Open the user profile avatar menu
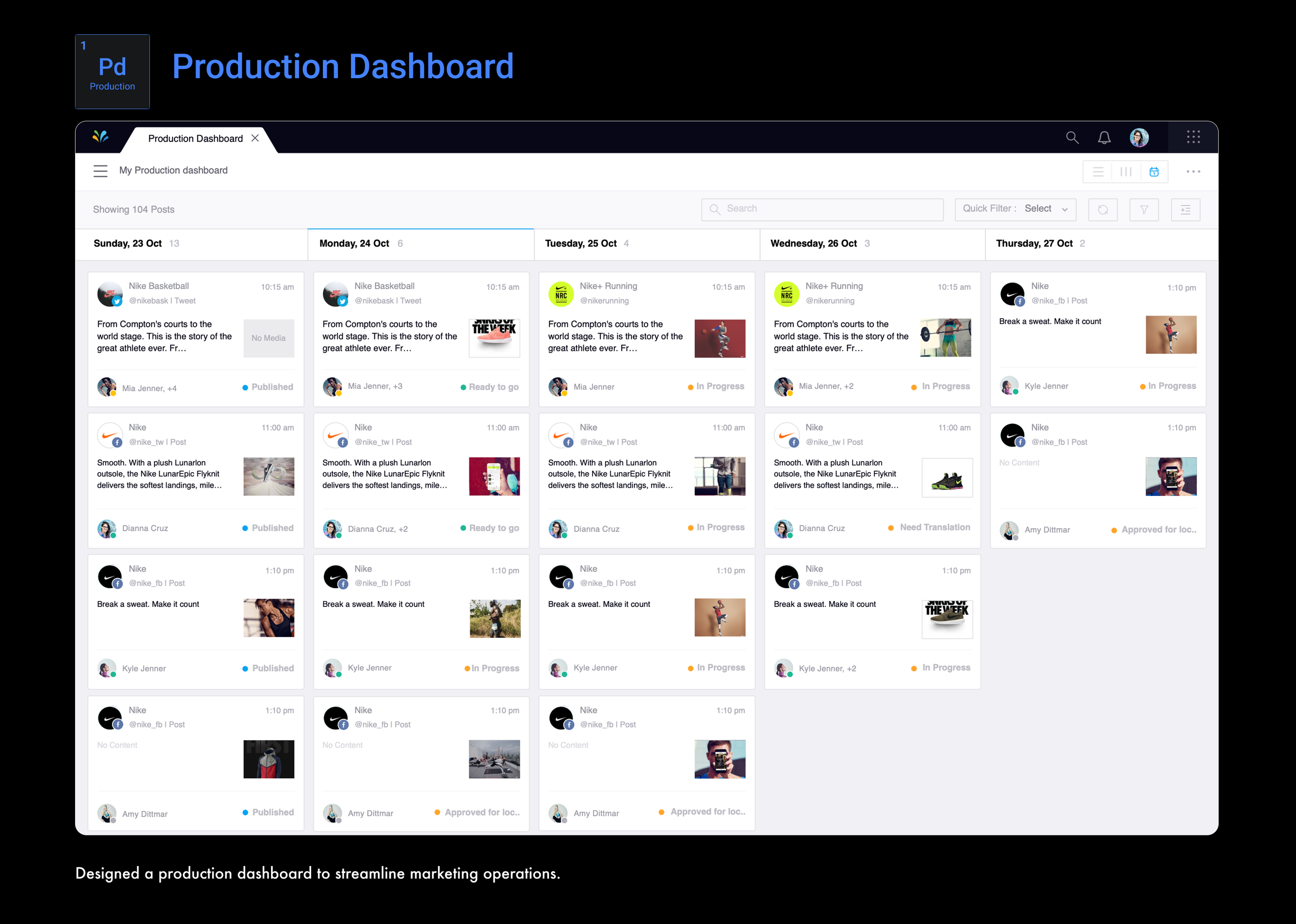 pyautogui.click(x=1138, y=138)
